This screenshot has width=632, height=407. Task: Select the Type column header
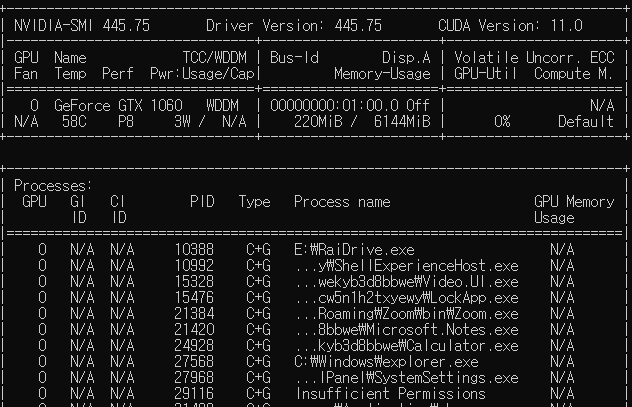254,201
